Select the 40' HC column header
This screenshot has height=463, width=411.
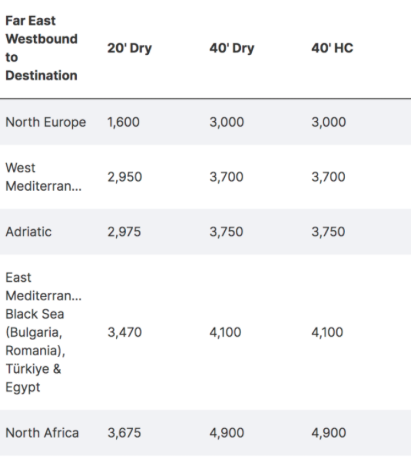[332, 48]
